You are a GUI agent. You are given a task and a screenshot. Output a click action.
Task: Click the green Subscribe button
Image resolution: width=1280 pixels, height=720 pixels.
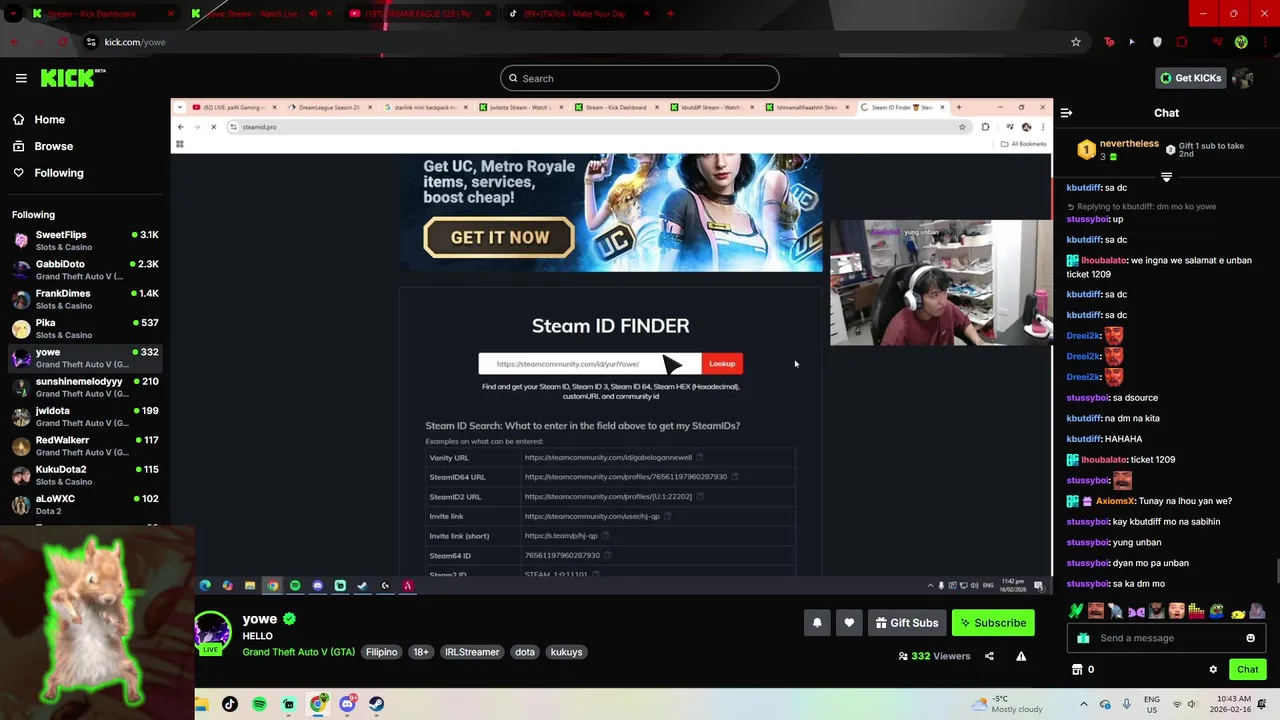point(993,623)
